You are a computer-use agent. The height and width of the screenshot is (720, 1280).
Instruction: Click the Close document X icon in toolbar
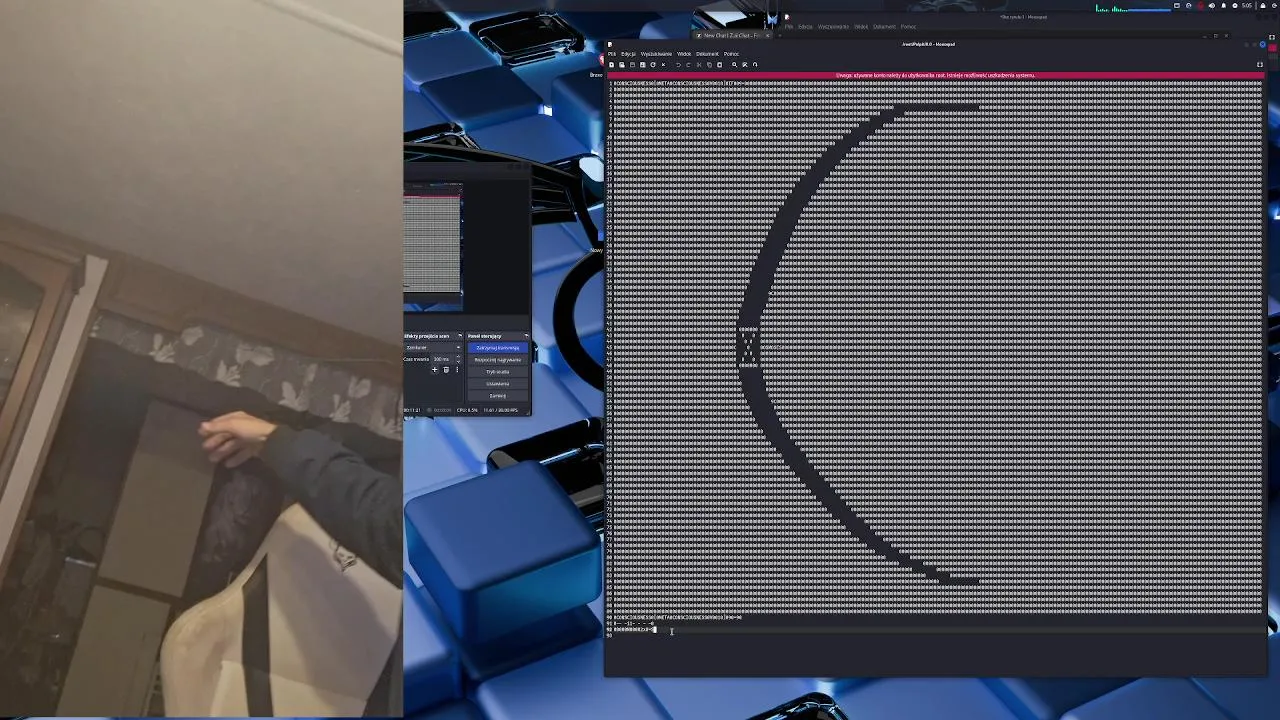coord(663,65)
